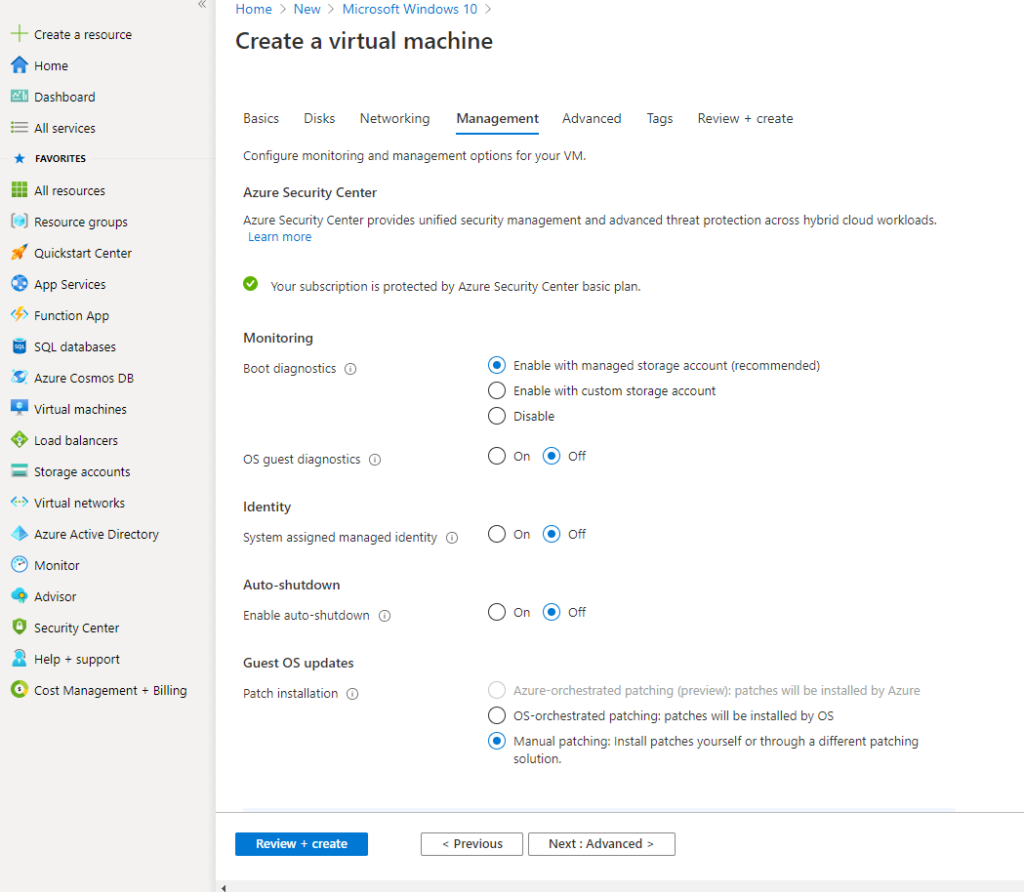This screenshot has width=1024, height=892.
Task: Collapse the sidebar with double chevron
Action: [x=202, y=5]
